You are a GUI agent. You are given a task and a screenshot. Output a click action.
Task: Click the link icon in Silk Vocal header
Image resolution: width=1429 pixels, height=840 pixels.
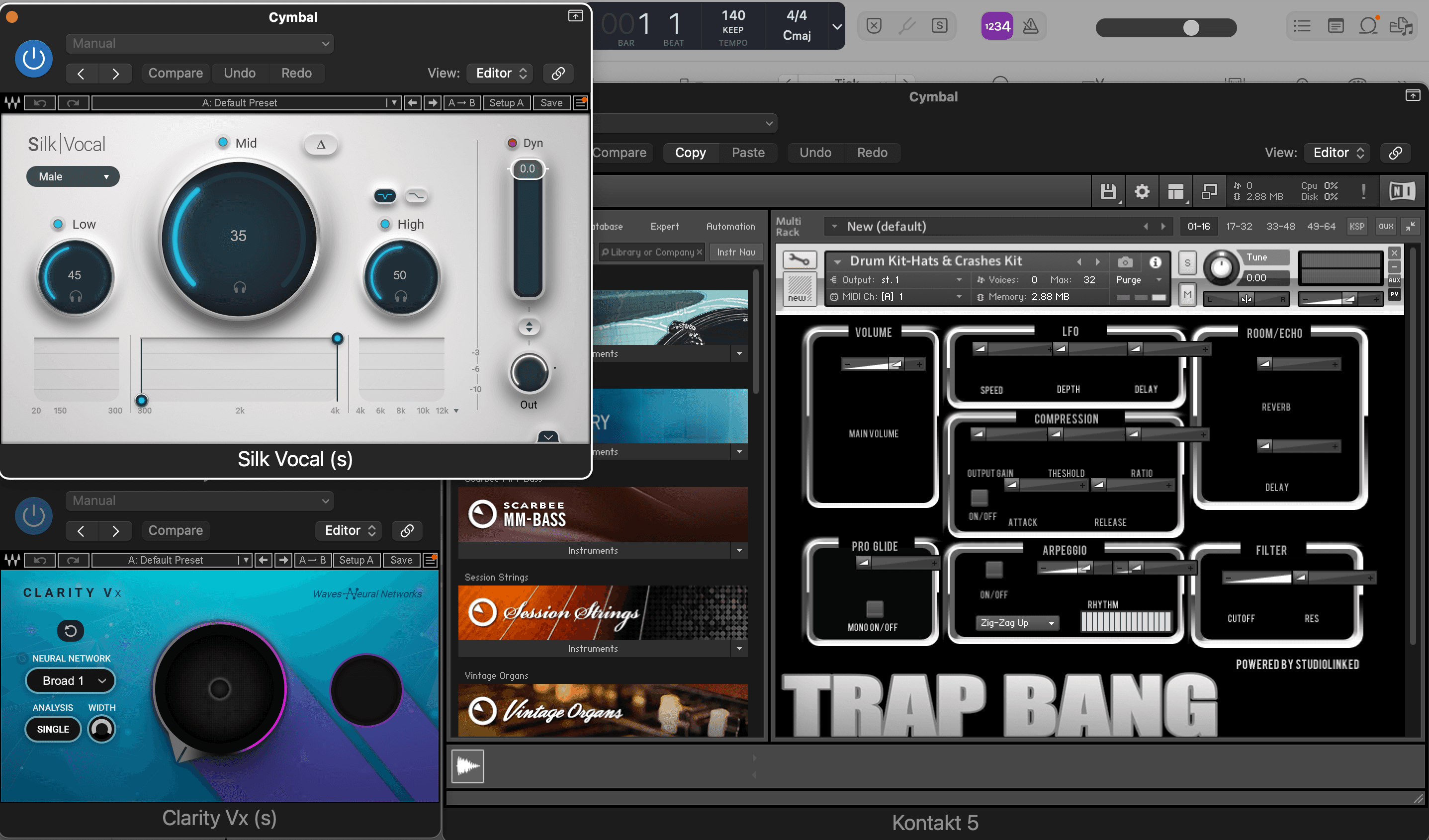558,73
